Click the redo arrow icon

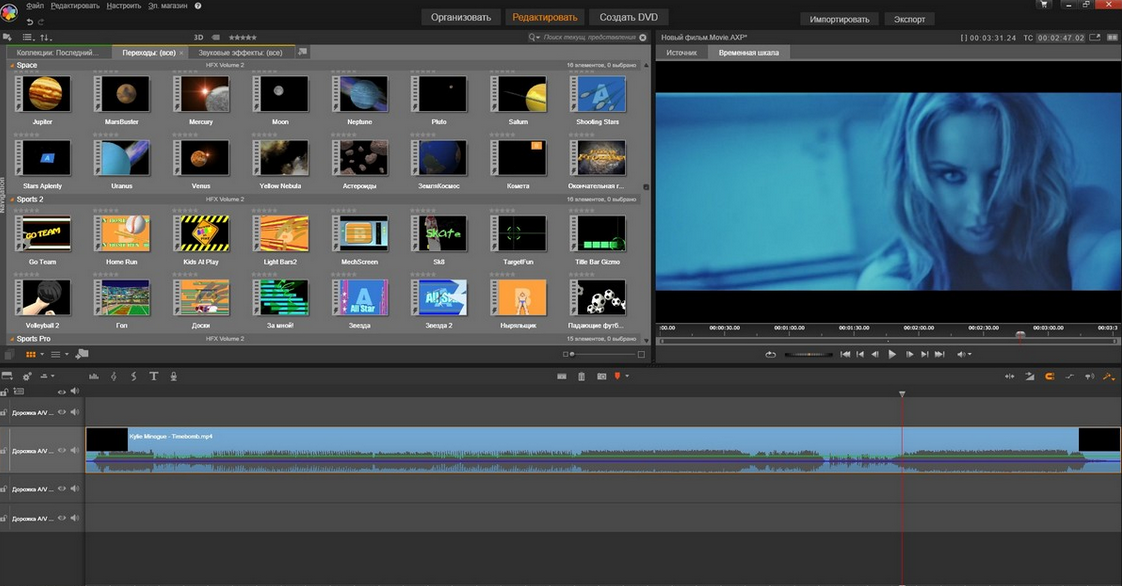point(40,21)
